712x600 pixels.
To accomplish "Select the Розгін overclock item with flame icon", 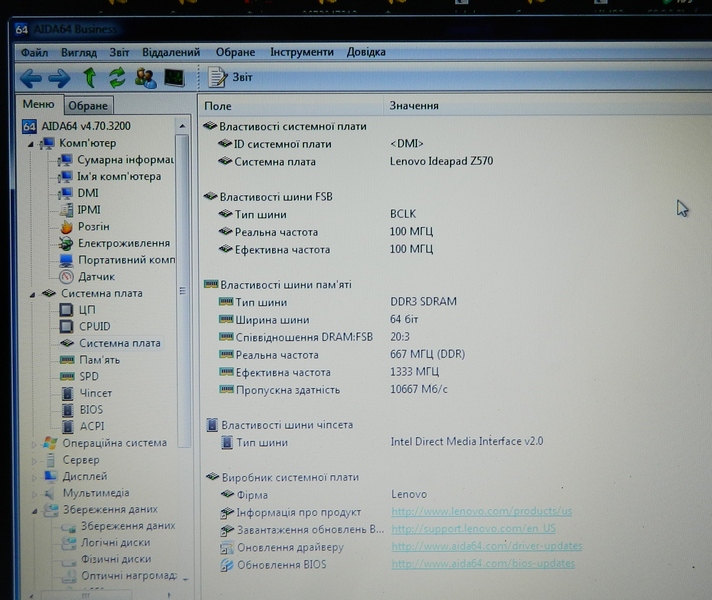I will pos(93,227).
